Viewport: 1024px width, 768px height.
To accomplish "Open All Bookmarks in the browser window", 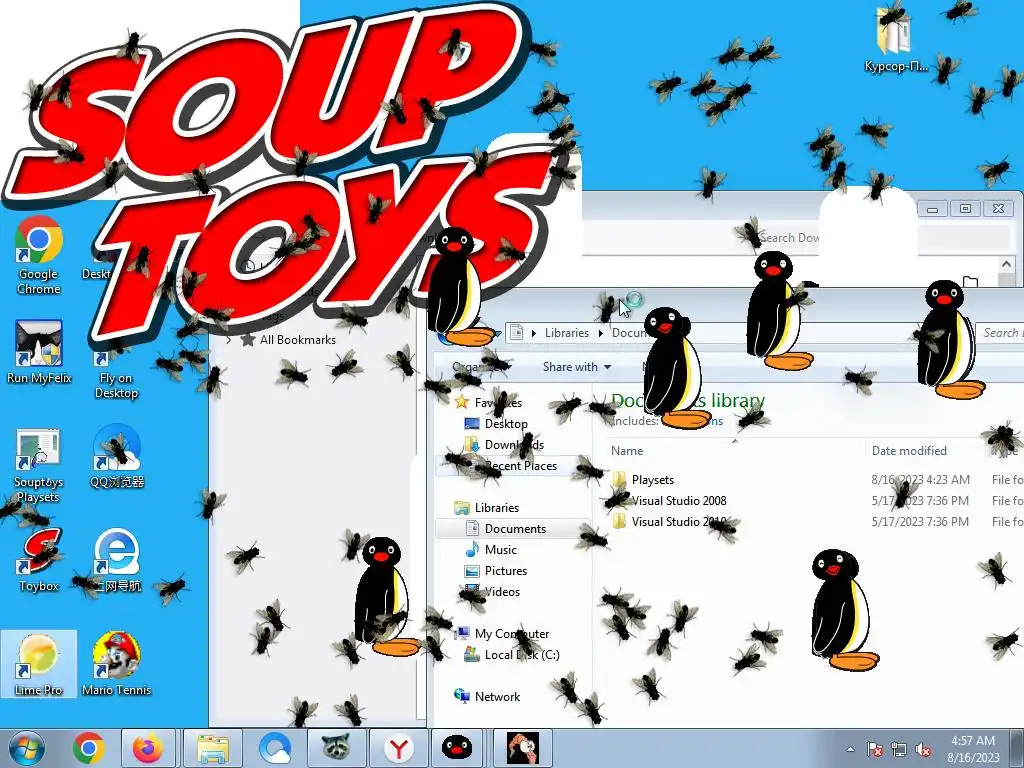I will [298, 340].
